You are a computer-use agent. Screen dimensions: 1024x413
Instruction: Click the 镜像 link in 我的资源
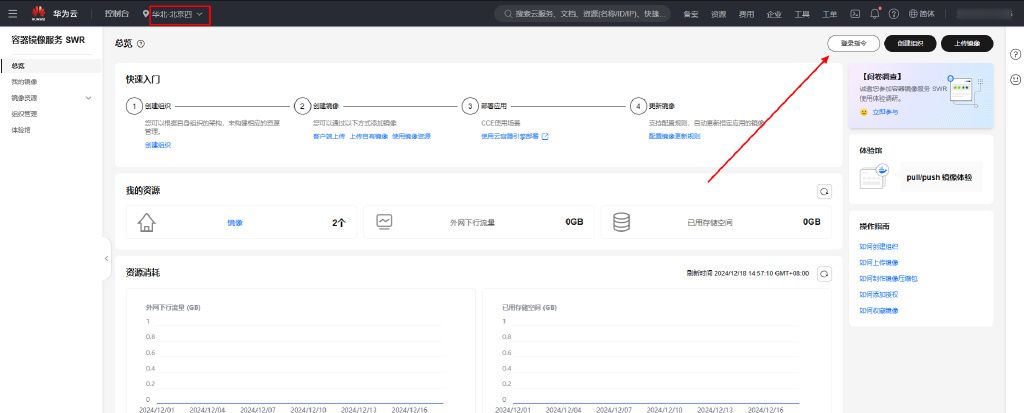pos(234,223)
